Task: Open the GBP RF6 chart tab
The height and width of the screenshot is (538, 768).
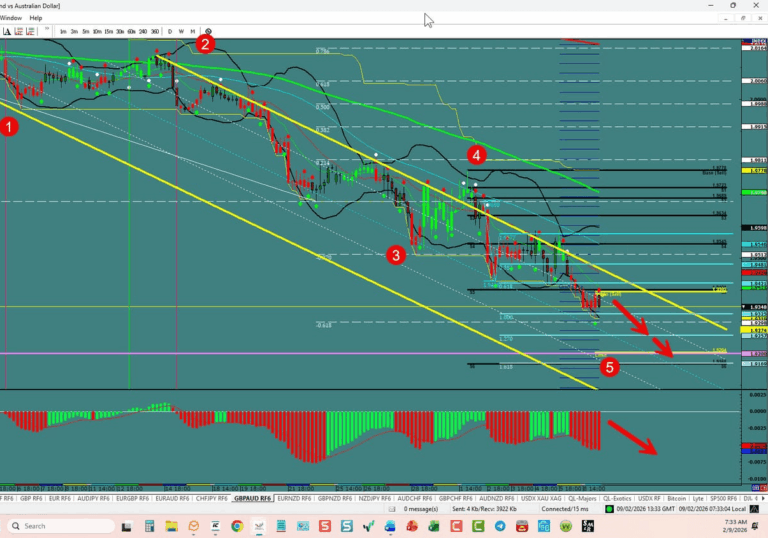Action: pyautogui.click(x=30, y=498)
